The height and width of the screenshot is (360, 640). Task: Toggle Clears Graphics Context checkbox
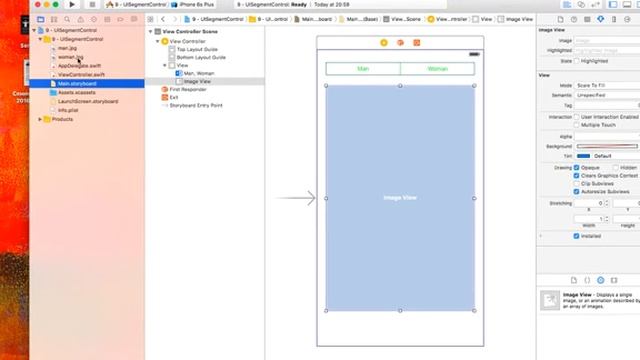(x=576, y=176)
